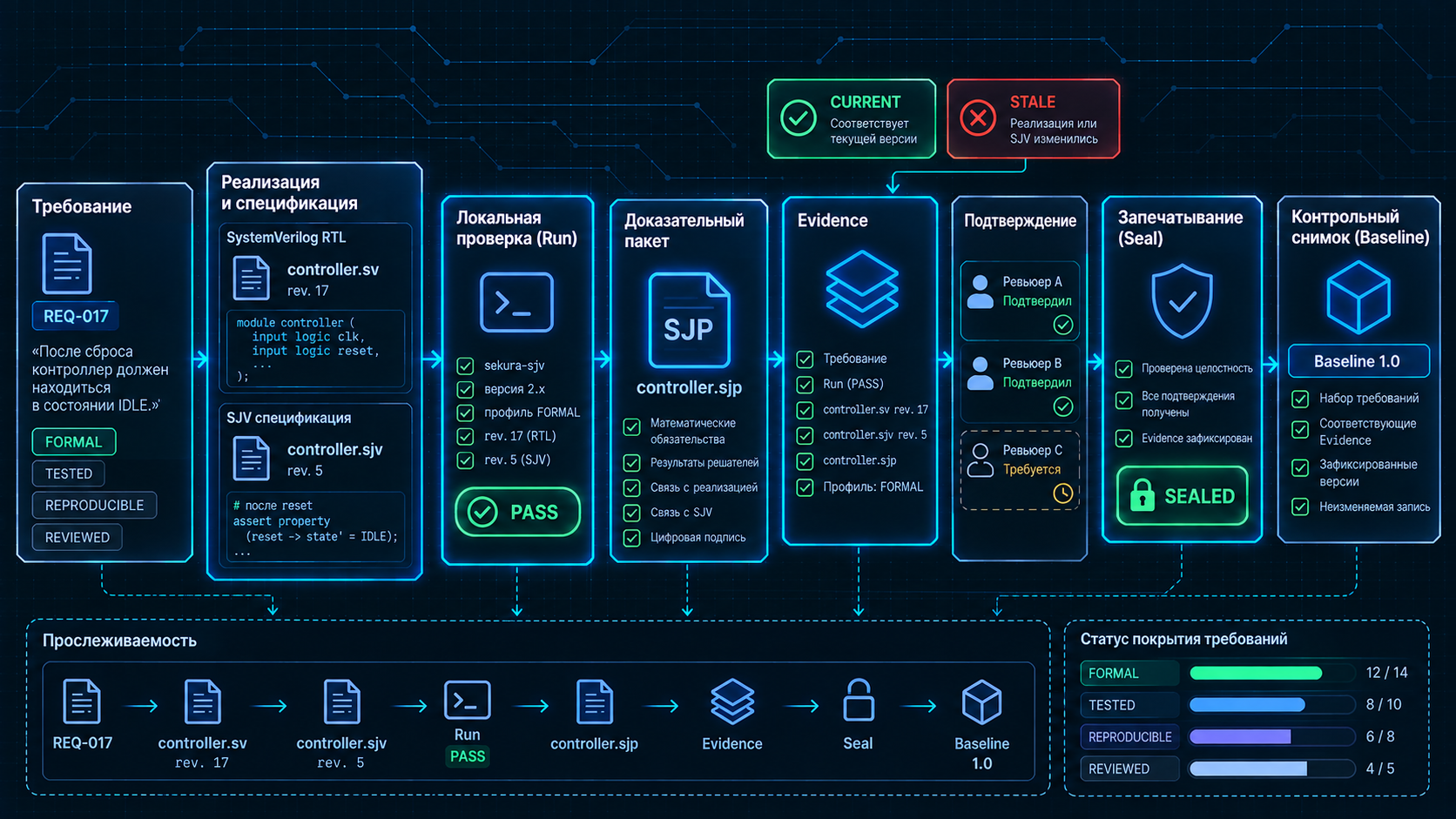Click the controller.sjv file icon in SJV спецификация
Viewport: 1456px width, 819px height.
coord(251,458)
